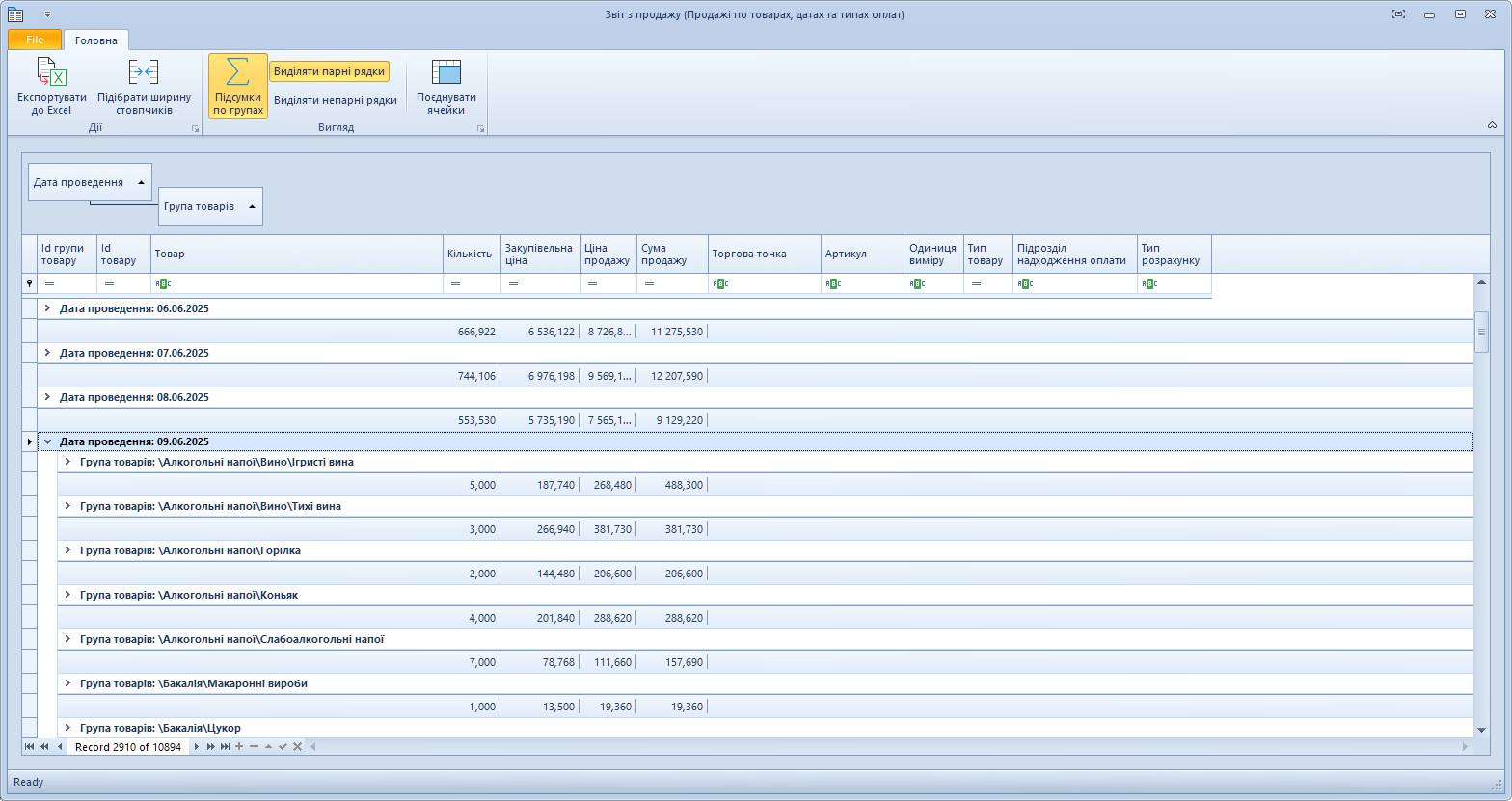1512x801 pixels.
Task: Toggle the group summaries Sigma button
Action: pos(238,86)
